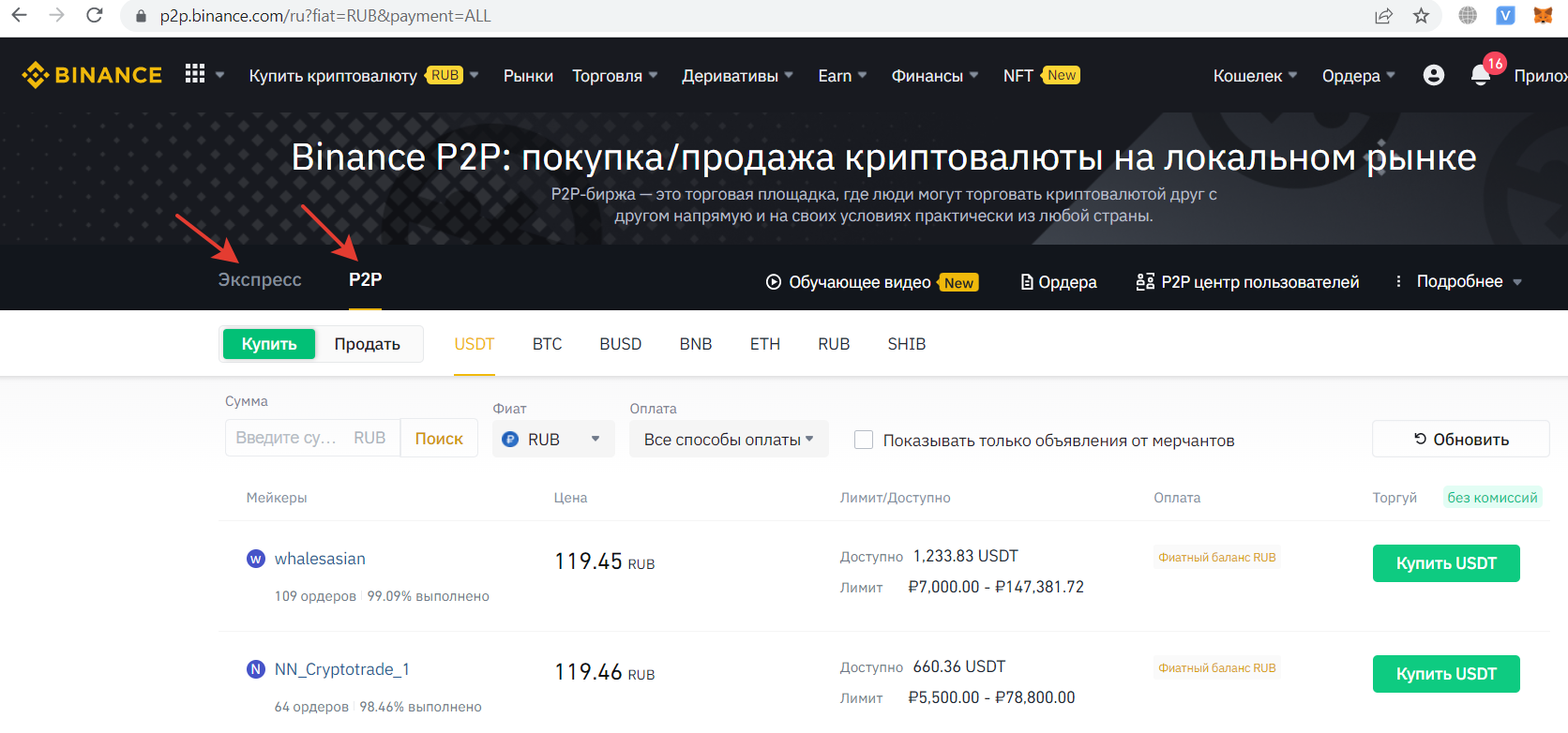This screenshot has height=733, width=1568.
Task: Open NN_Cryptotrade_1 maker profile link
Action: [341, 669]
